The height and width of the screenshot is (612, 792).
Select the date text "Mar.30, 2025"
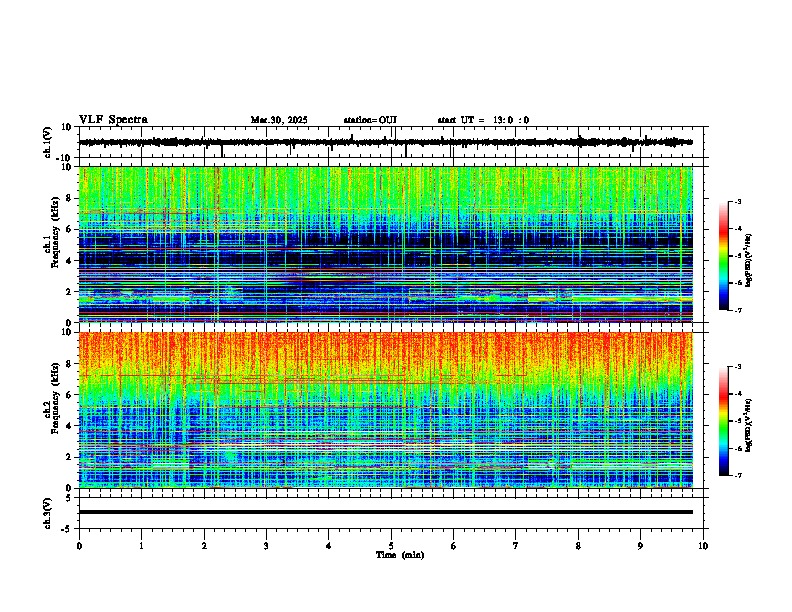click(279, 120)
